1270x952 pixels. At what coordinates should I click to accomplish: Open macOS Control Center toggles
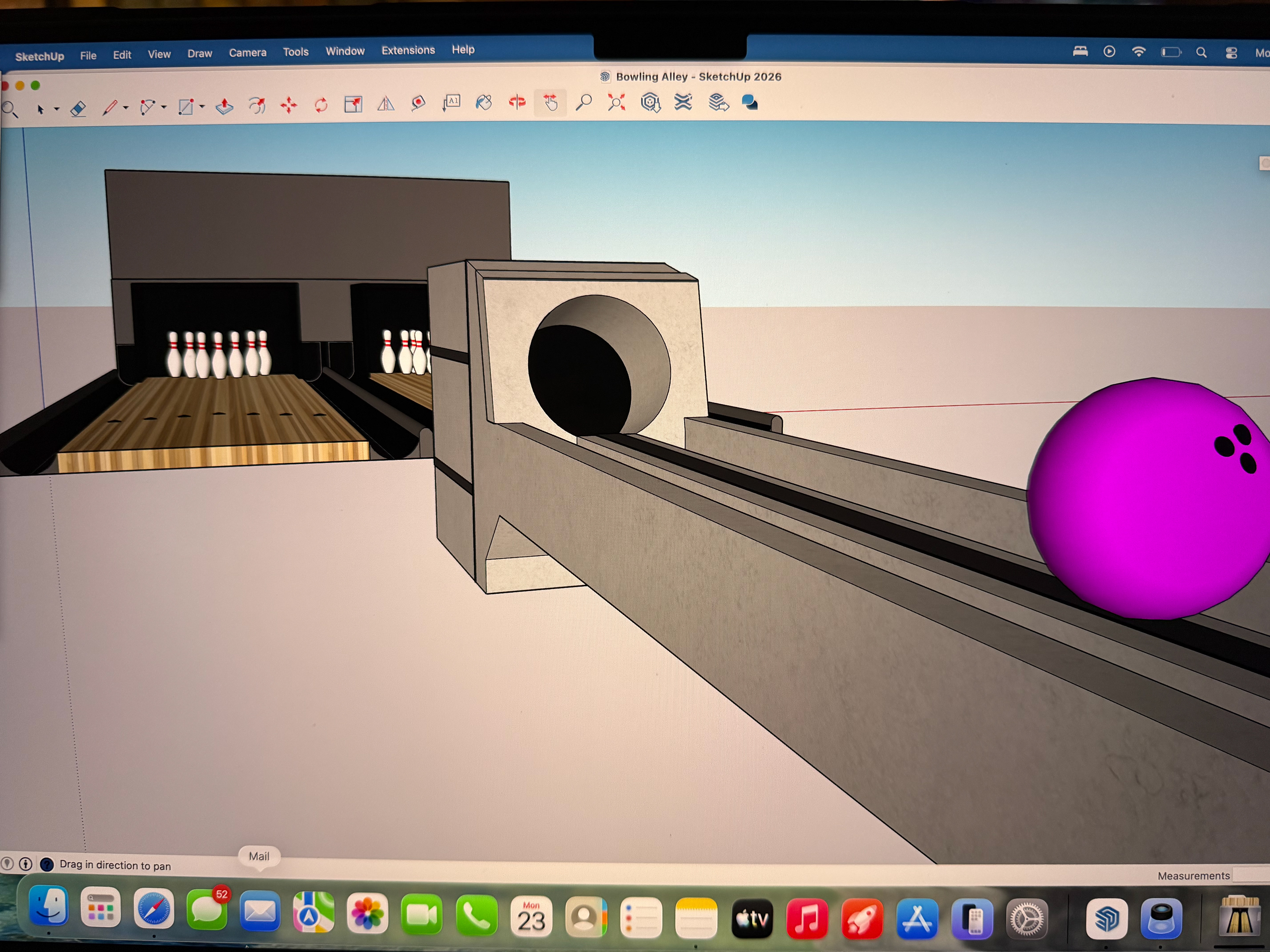(x=1231, y=53)
